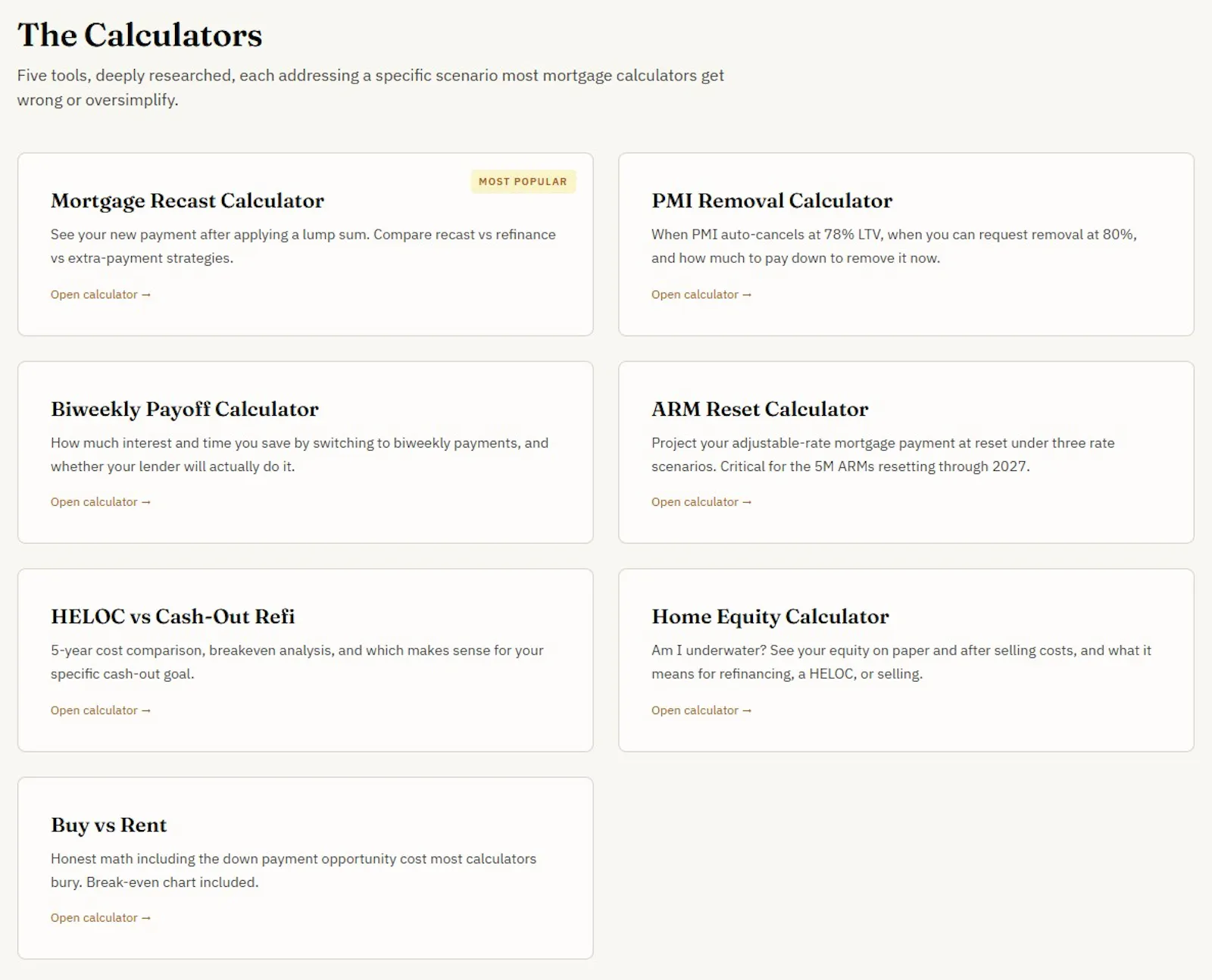Click The Calculators page heading
The width and height of the screenshot is (1212, 980).
click(140, 35)
